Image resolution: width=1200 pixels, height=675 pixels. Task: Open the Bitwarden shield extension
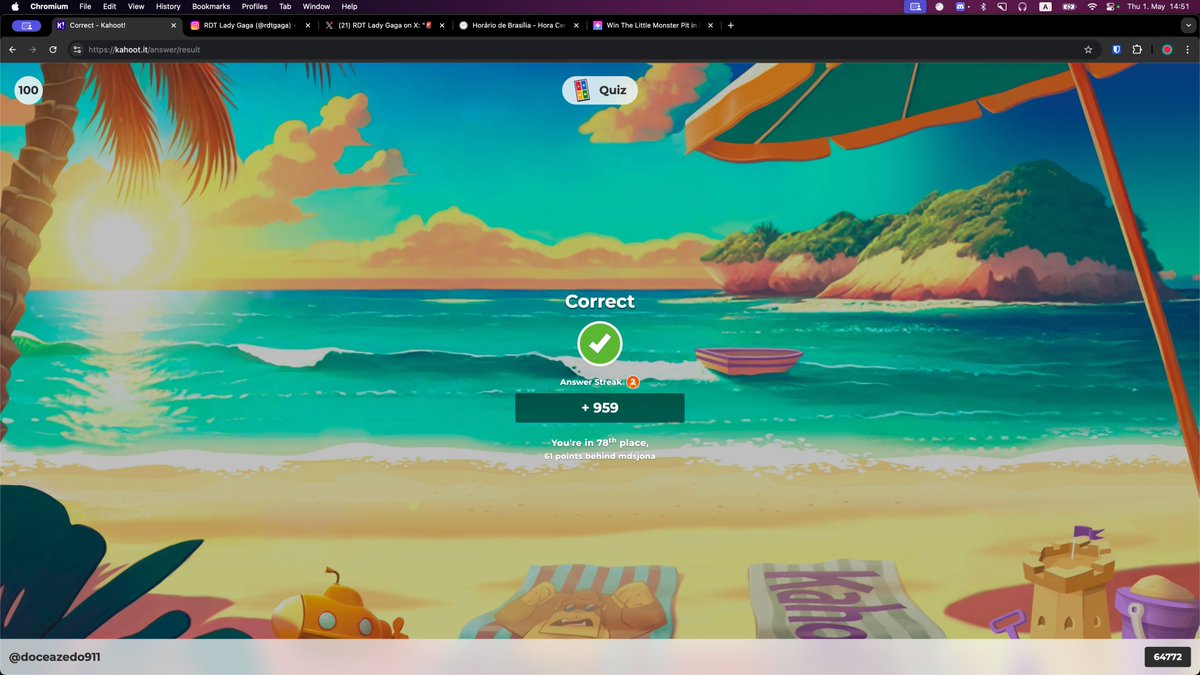point(1116,49)
